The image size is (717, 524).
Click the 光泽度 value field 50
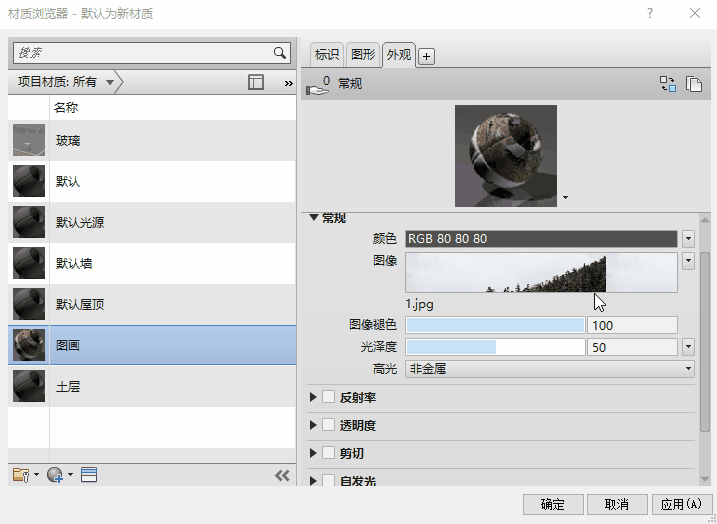pyautogui.click(x=632, y=347)
